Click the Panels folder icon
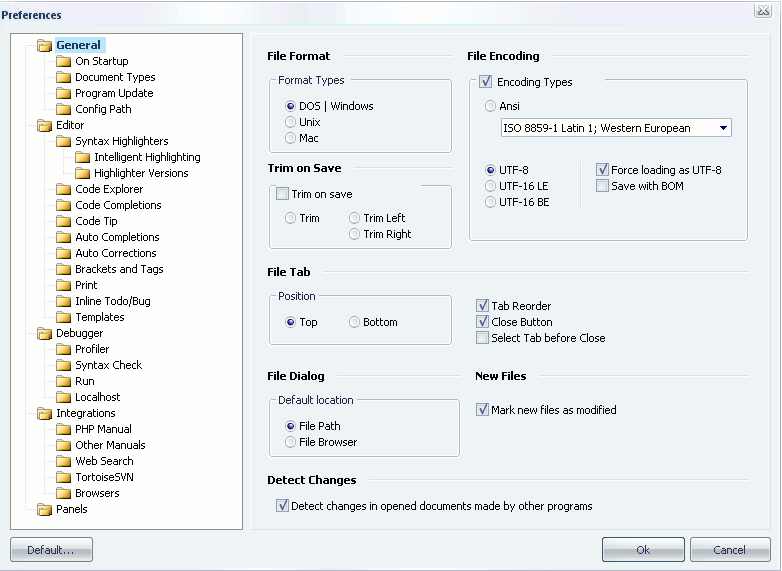The width and height of the screenshot is (782, 571). coord(44,509)
